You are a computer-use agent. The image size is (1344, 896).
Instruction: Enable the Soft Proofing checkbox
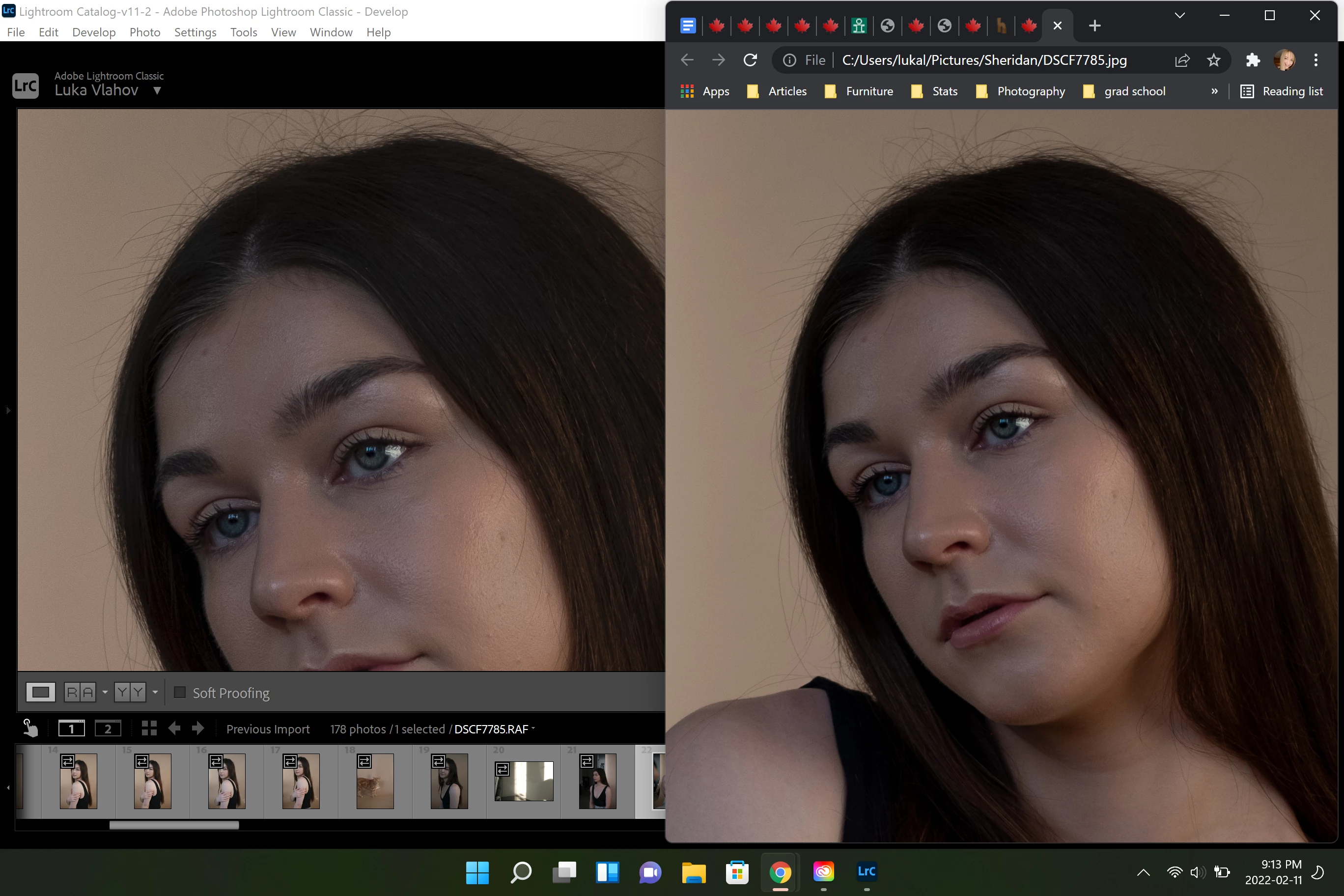(x=179, y=693)
